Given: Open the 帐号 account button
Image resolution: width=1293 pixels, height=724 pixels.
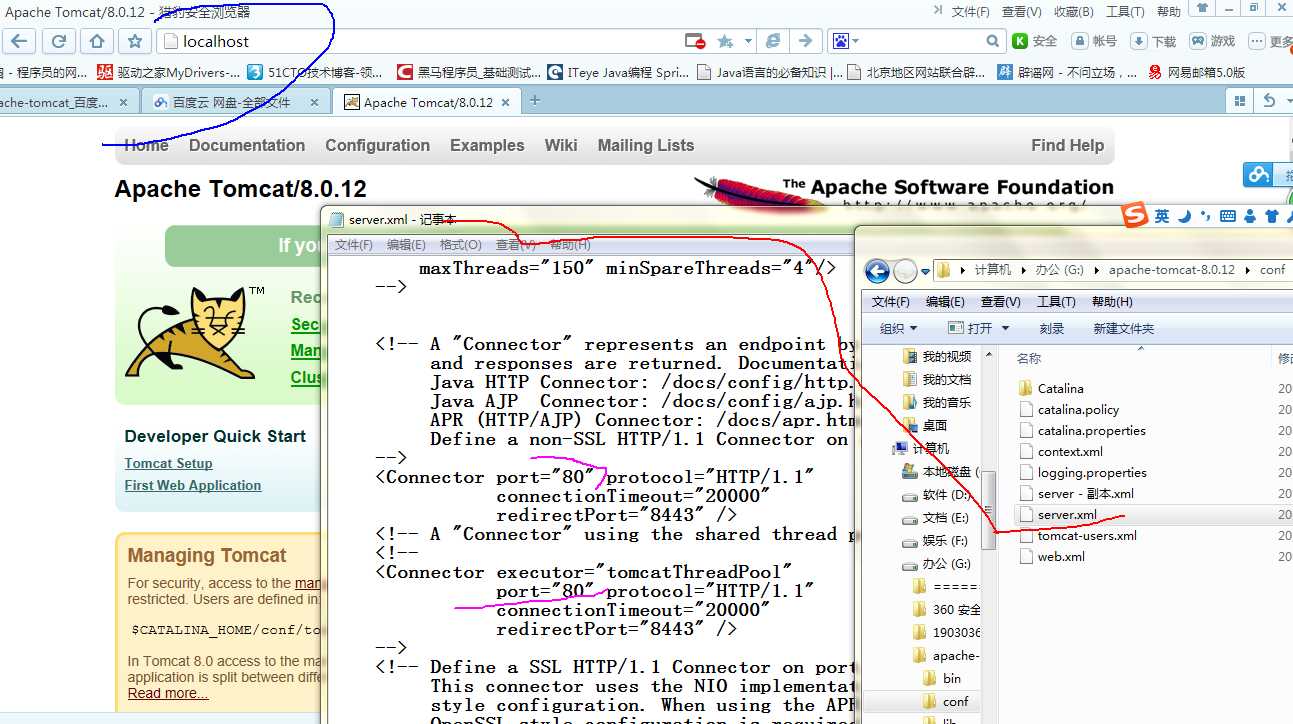Looking at the screenshot, I should [x=1093, y=41].
